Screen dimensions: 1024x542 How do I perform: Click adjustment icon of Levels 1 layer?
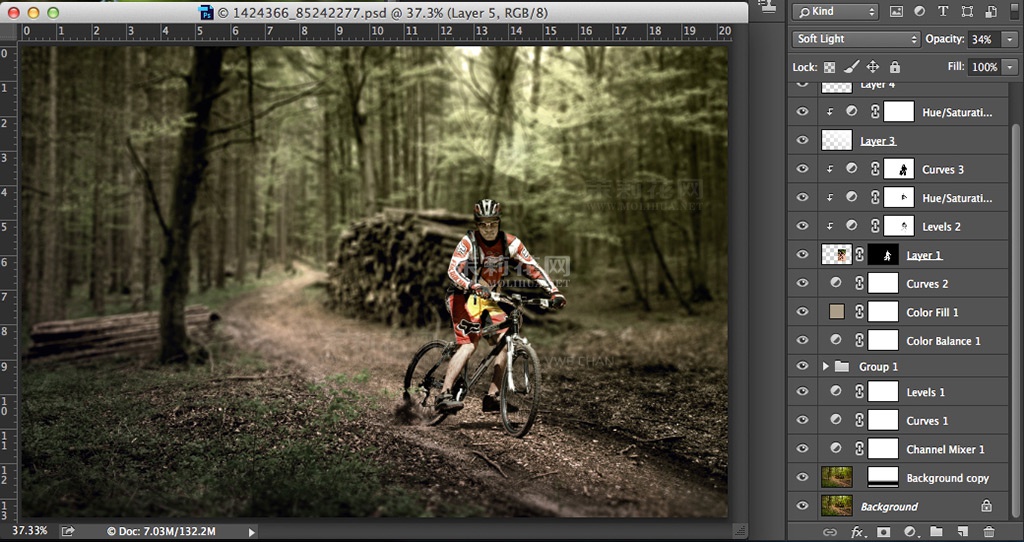836,391
